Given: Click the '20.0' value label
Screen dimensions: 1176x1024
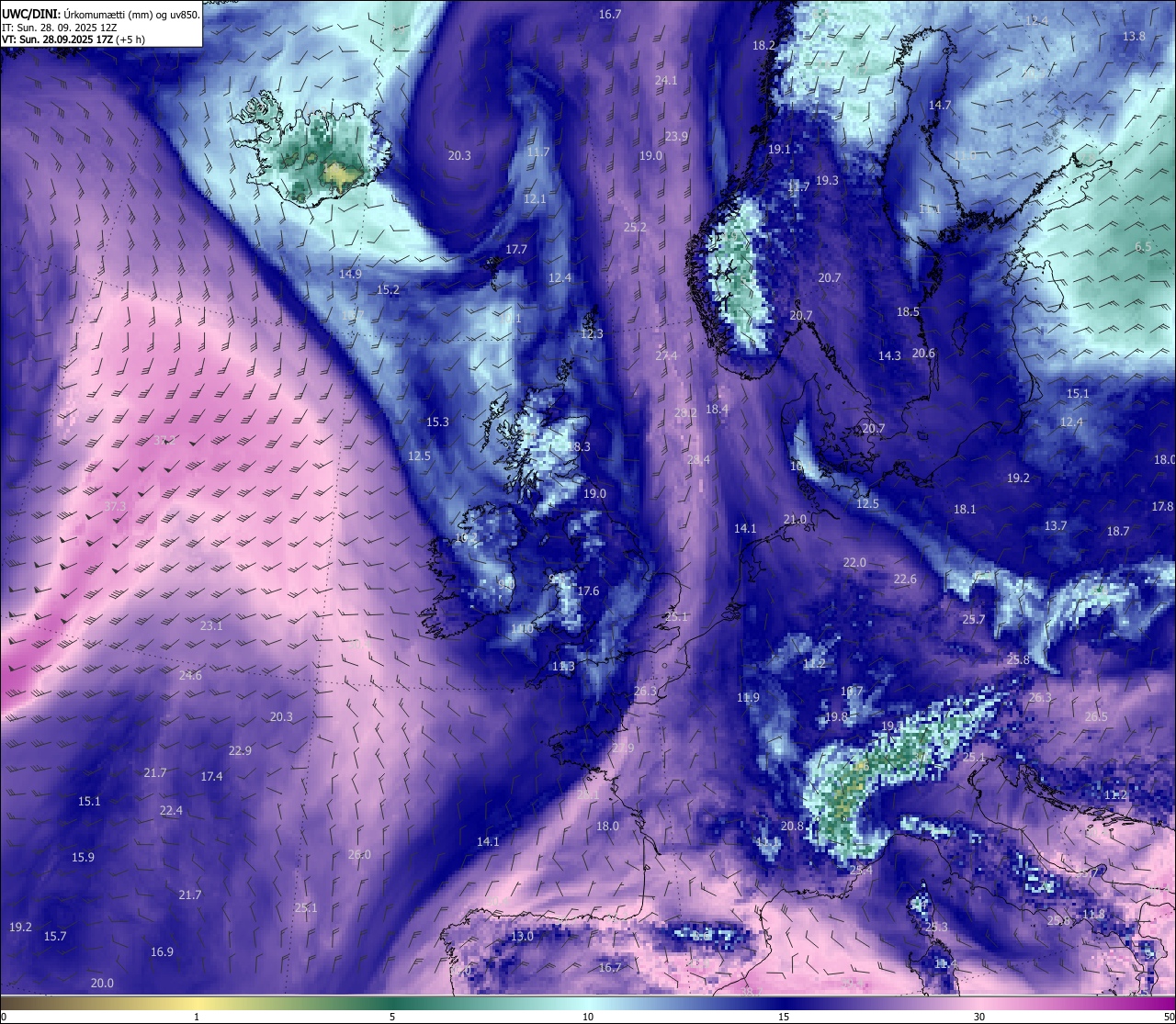Looking at the screenshot, I should [x=102, y=983].
